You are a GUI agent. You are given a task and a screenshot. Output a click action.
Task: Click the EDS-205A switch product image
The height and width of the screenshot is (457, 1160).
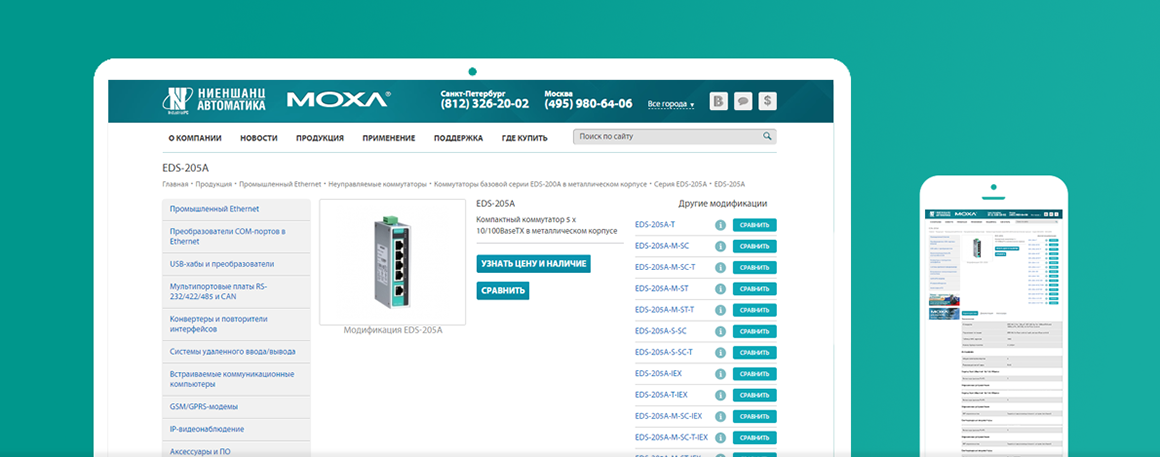[x=392, y=262]
